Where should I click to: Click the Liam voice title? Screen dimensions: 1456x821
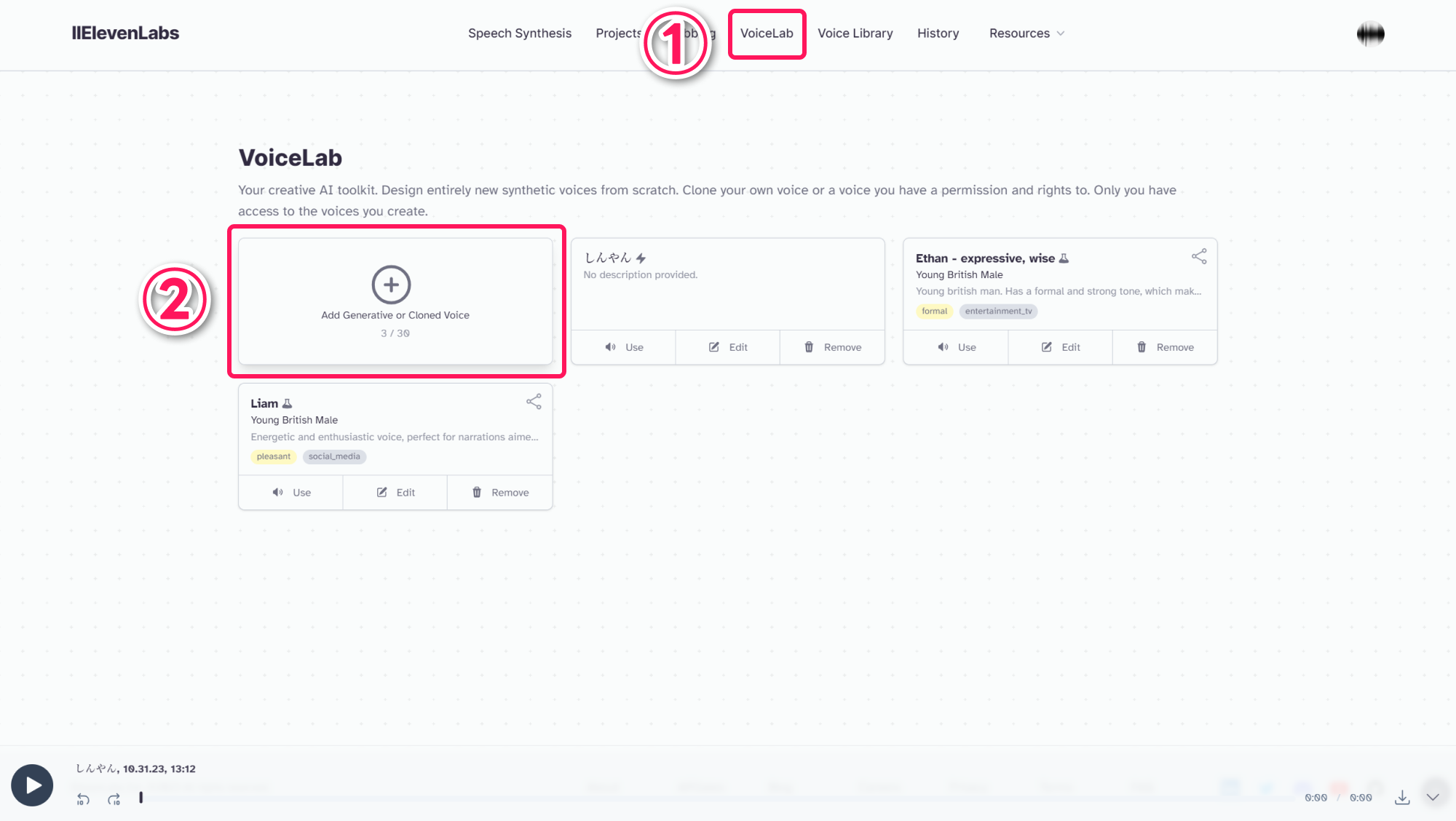(x=264, y=404)
